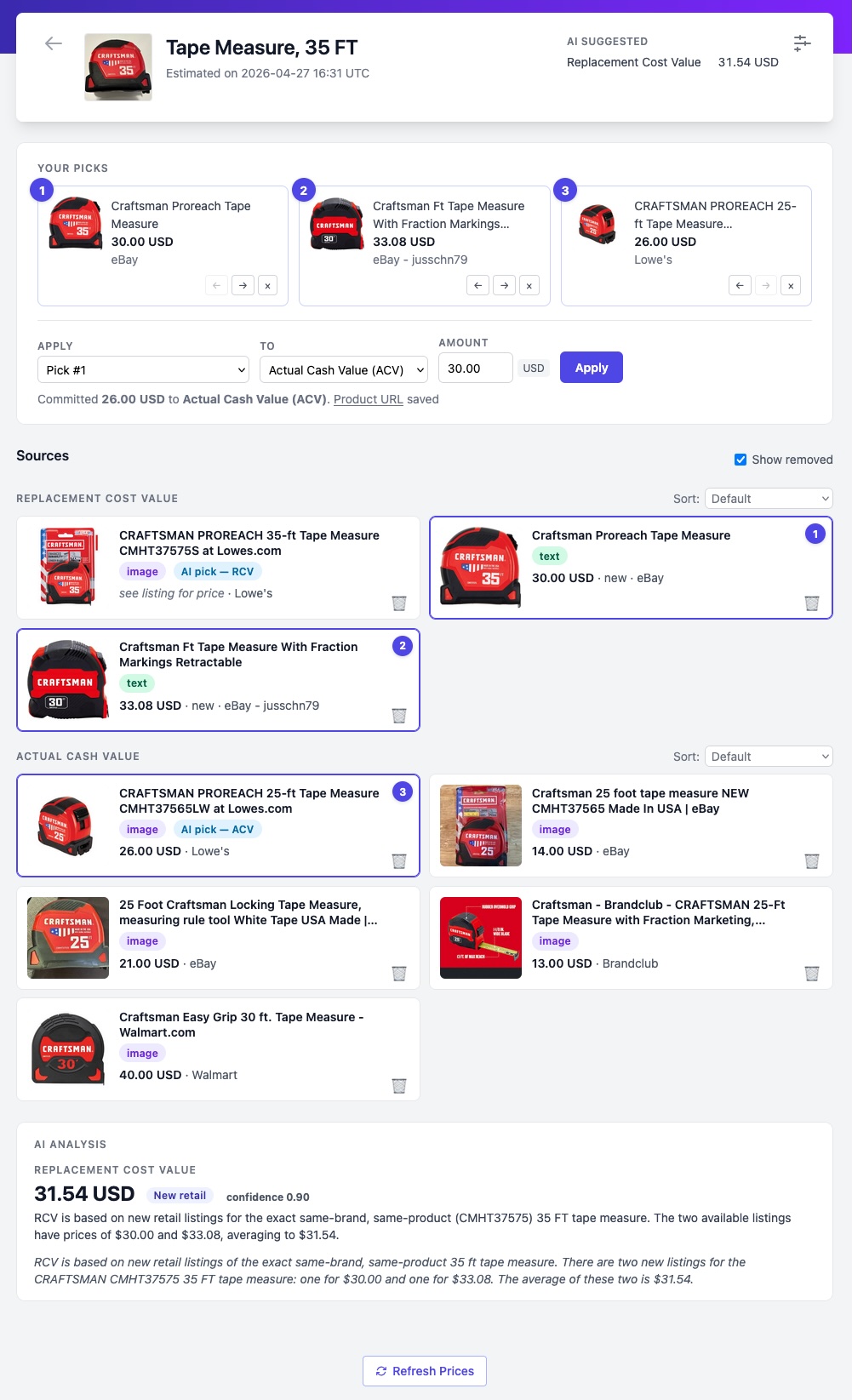The image size is (852, 1400).
Task: Click the 33.08 USD source price line
Action: tap(219, 706)
